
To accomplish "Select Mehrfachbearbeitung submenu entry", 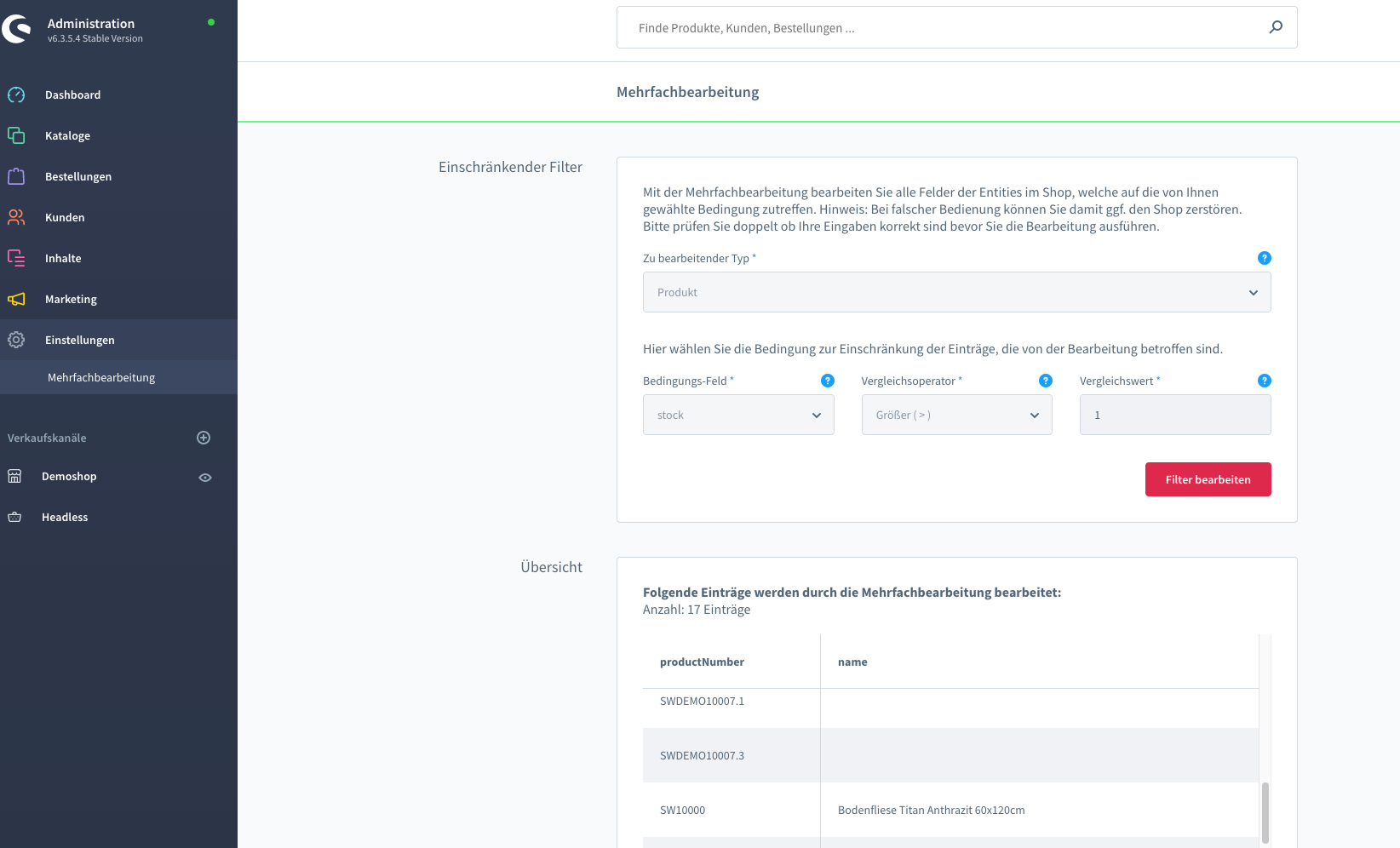I will point(101,377).
